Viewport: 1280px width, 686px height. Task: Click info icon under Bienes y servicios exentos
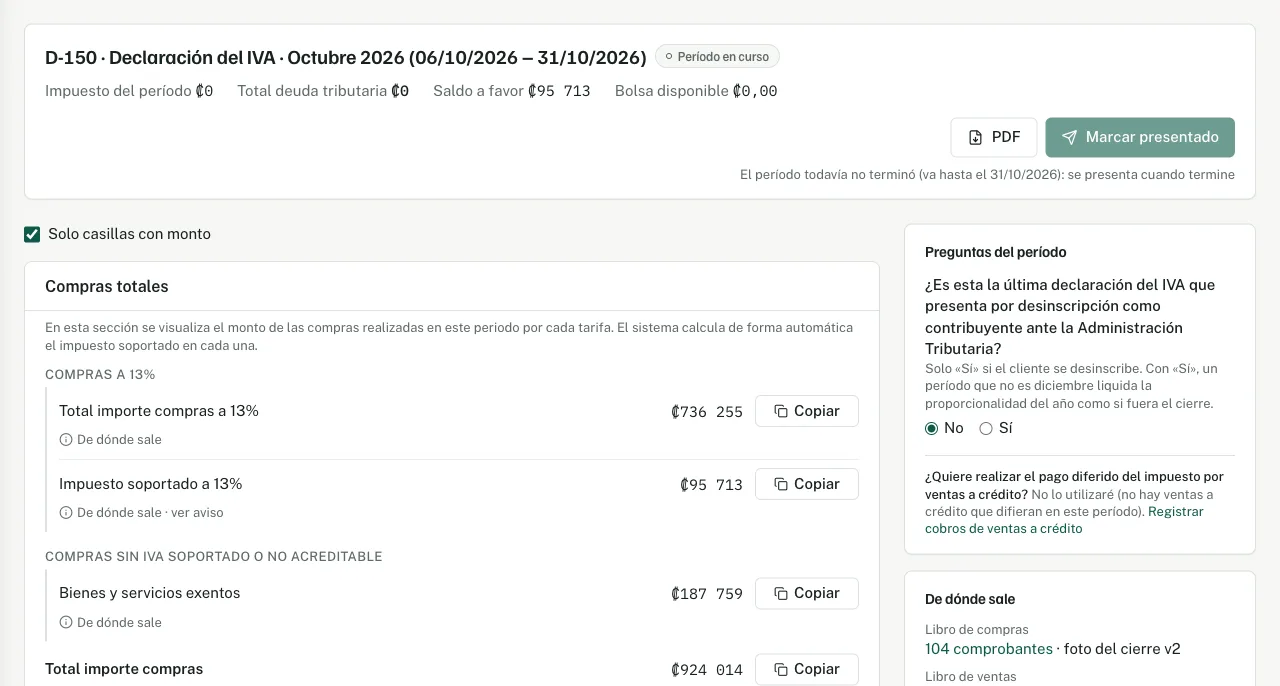[x=66, y=622]
